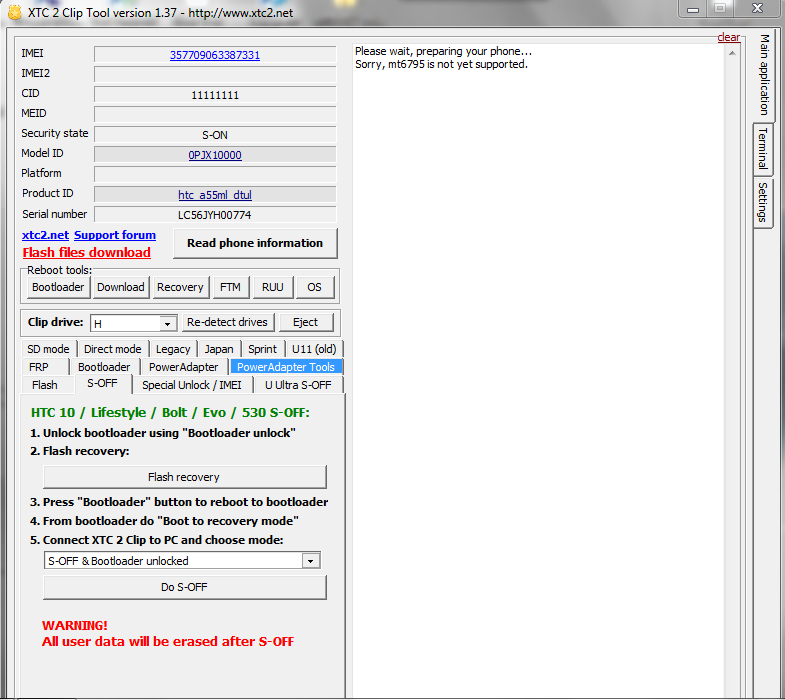Eject the clip drive

(x=305, y=322)
